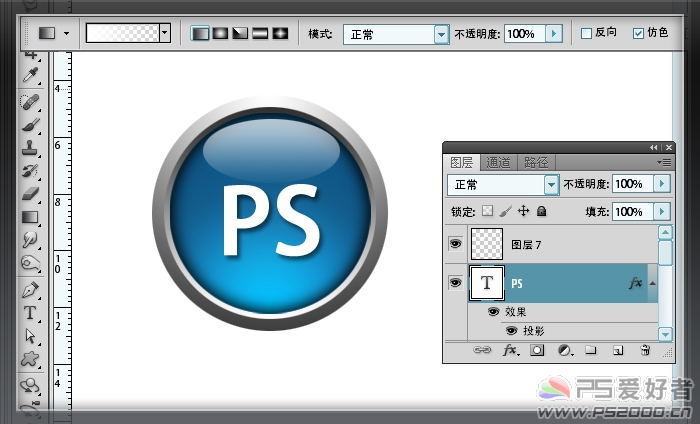Click the link layers icon
Viewport: 700px width, 424px height.
[482, 350]
